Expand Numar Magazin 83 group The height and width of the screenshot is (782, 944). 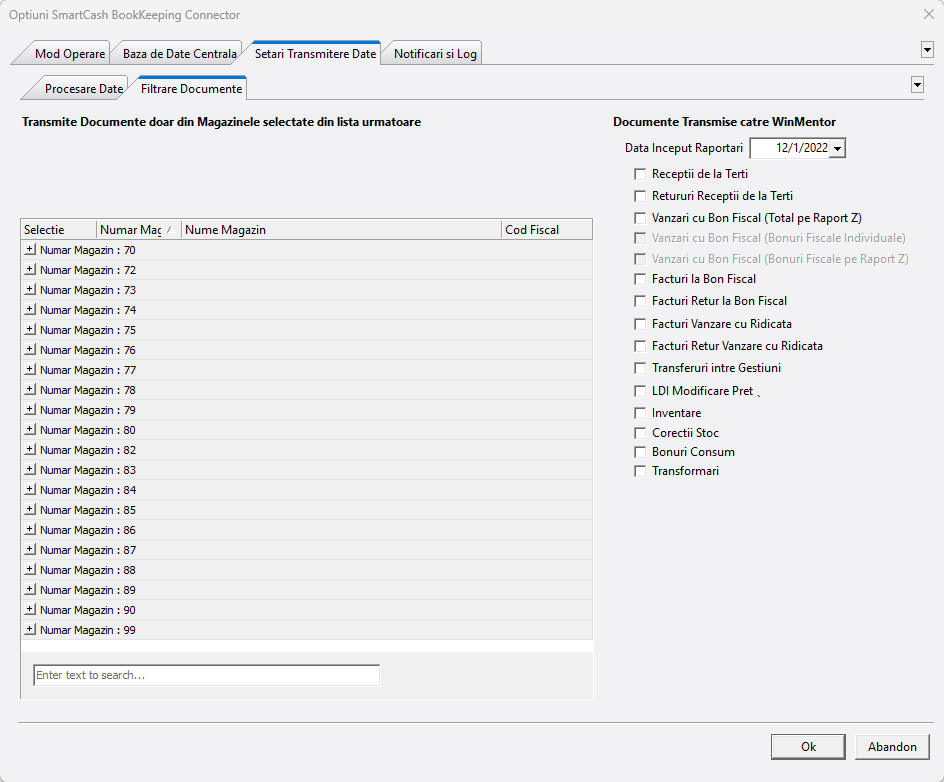pos(30,469)
